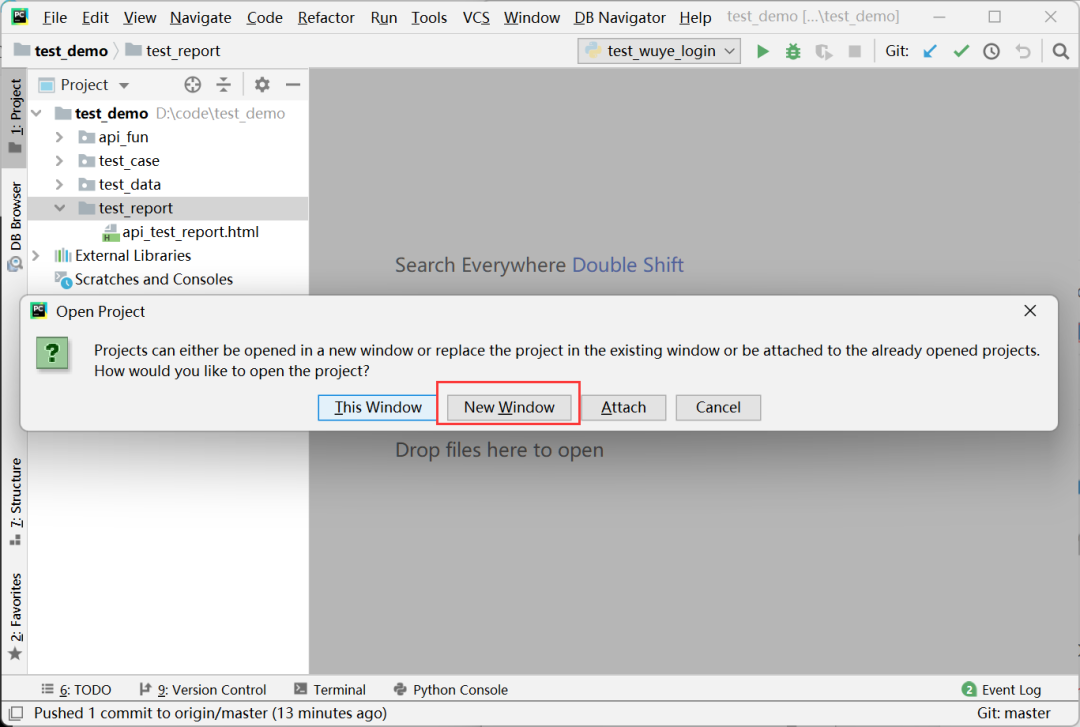1080x727 pixels.
Task: Open the 6: TODO tool window
Action: [76, 690]
